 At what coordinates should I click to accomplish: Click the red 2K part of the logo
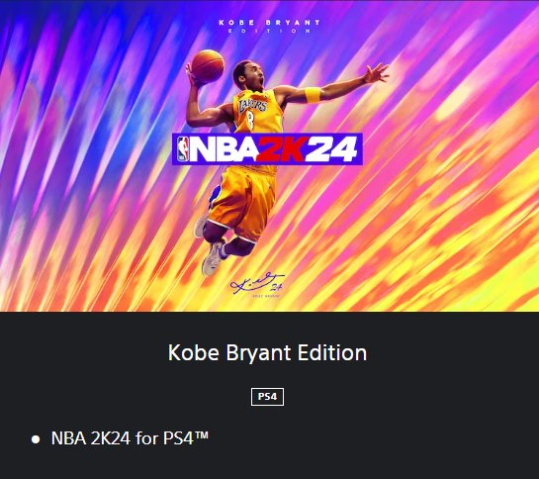tap(281, 149)
